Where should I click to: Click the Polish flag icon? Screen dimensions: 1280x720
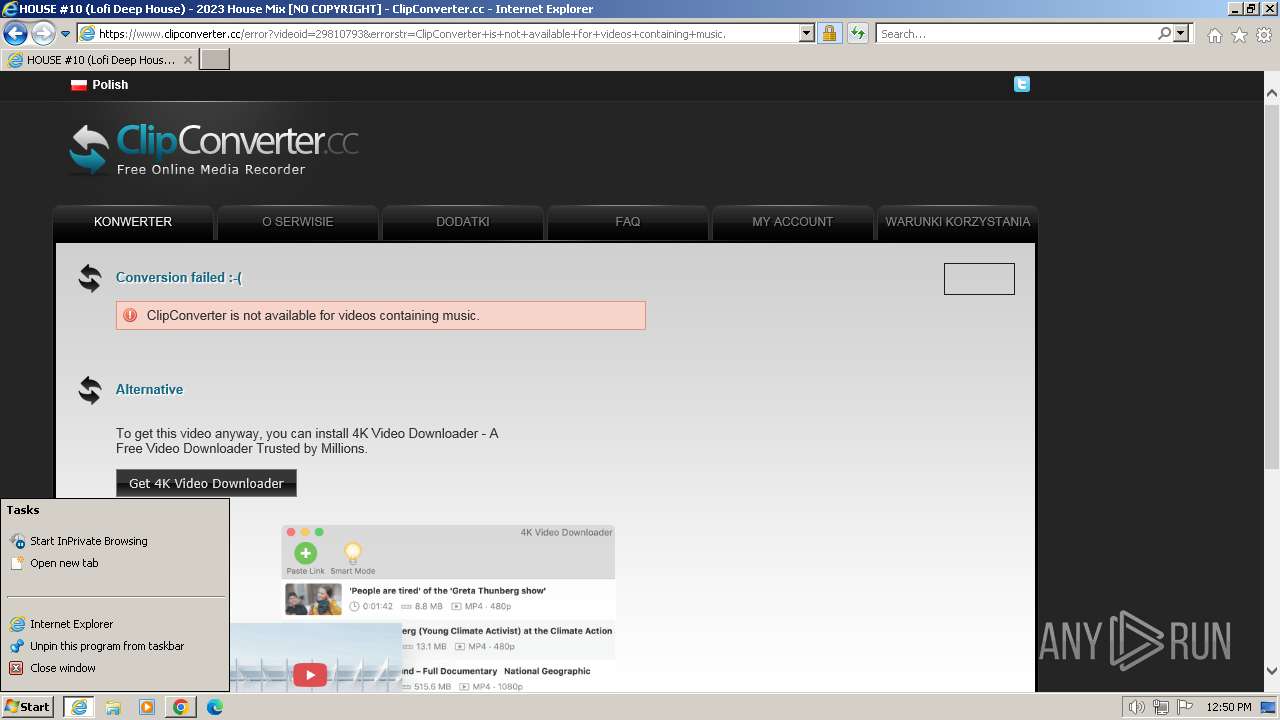click(79, 85)
